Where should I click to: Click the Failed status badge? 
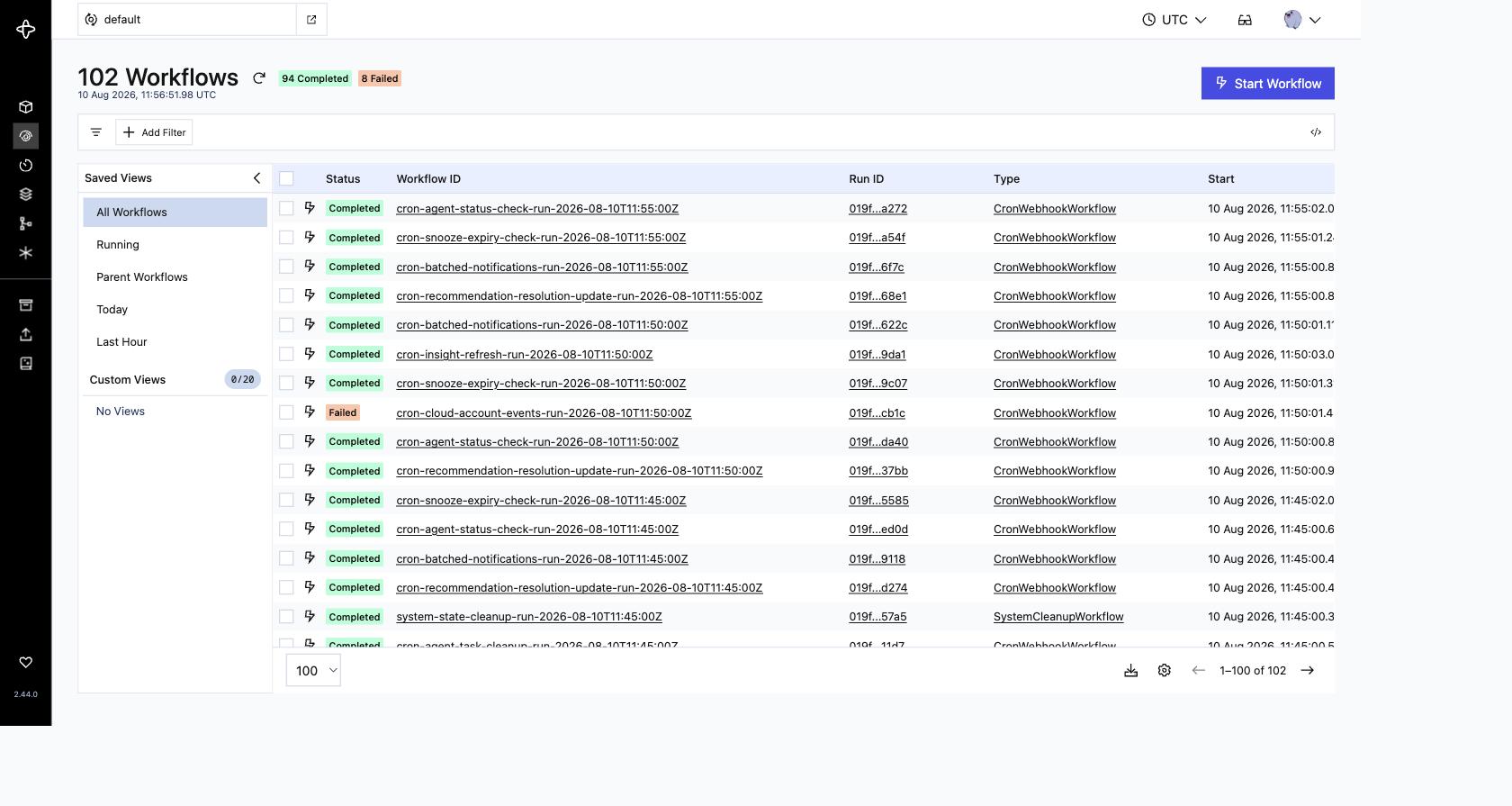pos(343,412)
